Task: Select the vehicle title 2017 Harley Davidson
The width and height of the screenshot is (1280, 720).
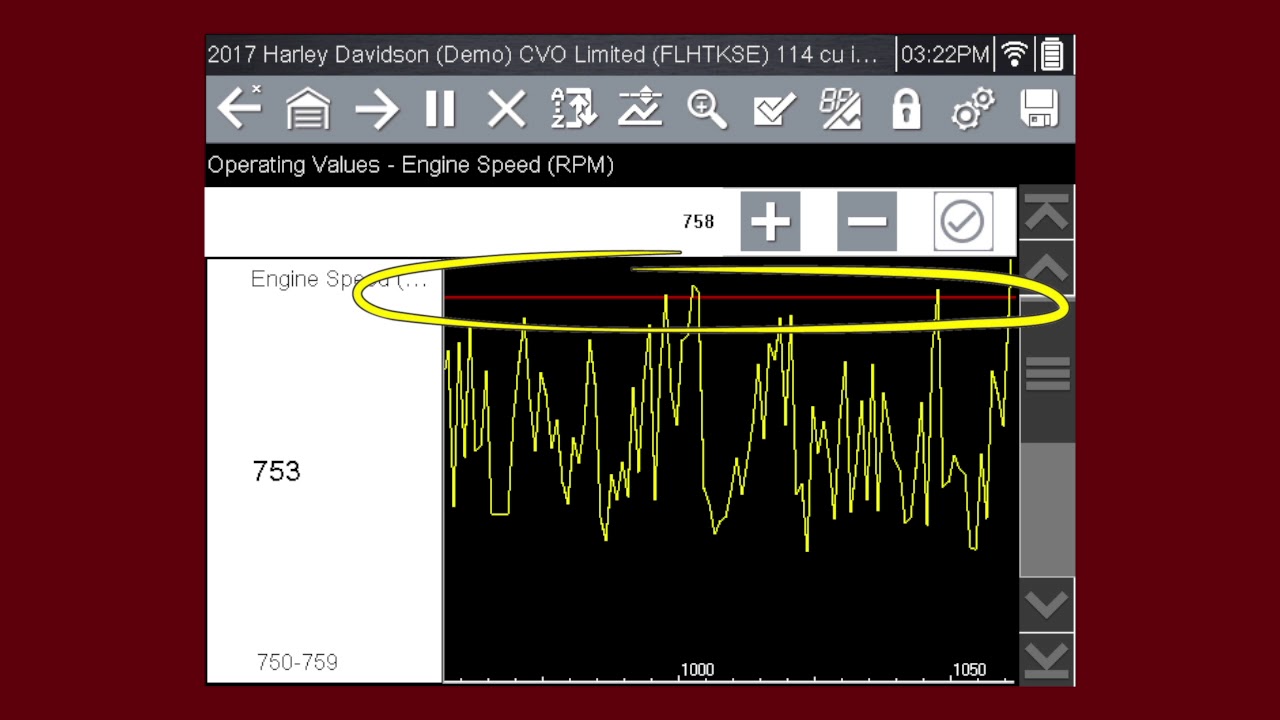Action: click(542, 55)
